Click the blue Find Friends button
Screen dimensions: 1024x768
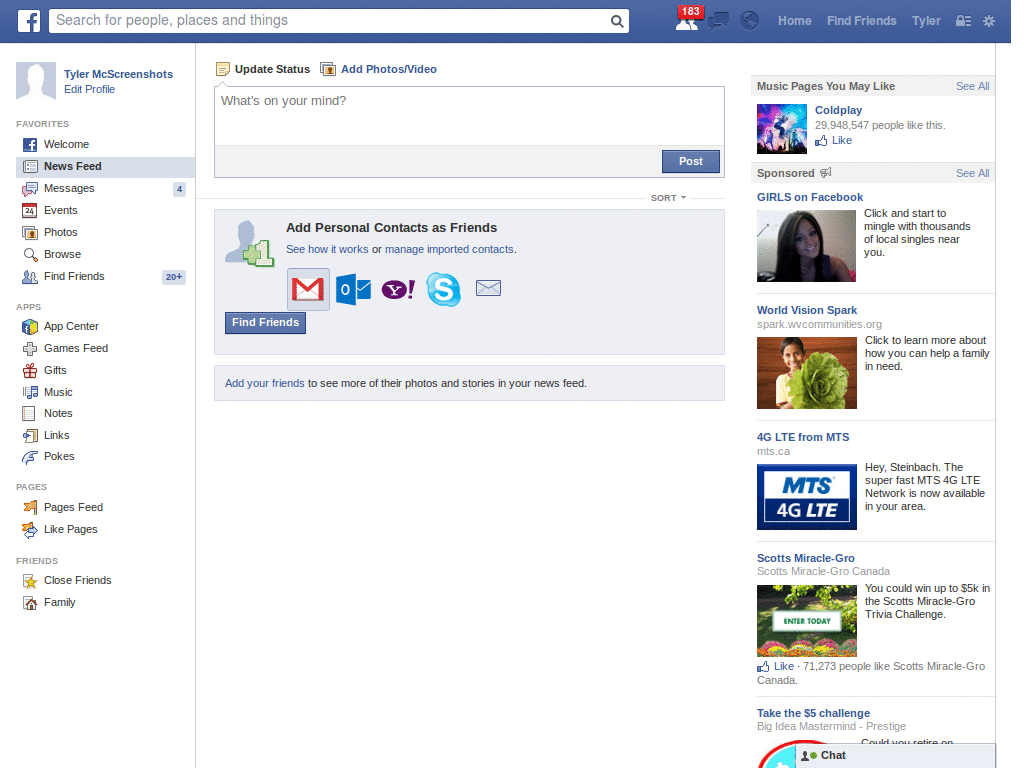(x=265, y=323)
